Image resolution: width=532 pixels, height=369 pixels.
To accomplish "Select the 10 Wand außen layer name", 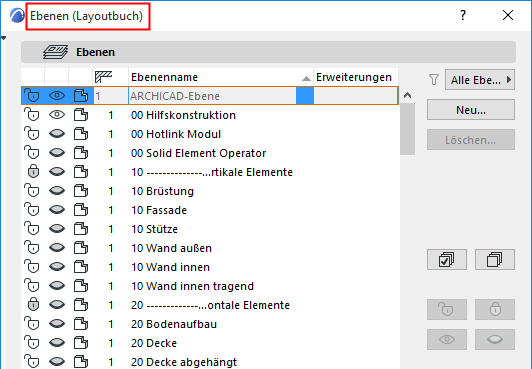I will tap(171, 248).
